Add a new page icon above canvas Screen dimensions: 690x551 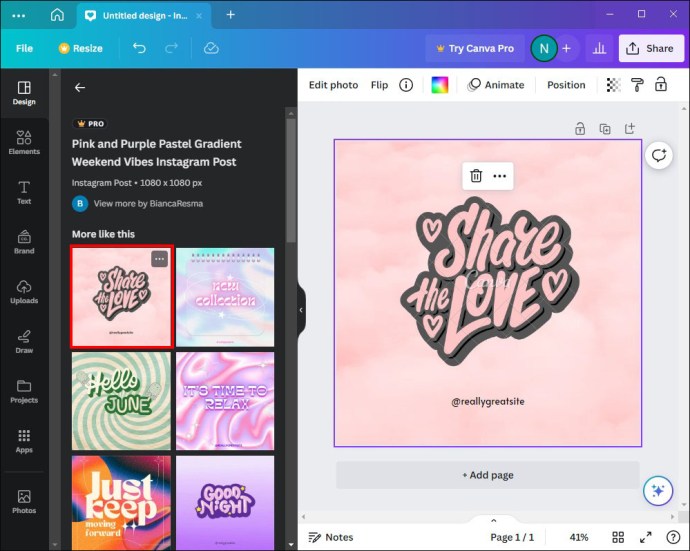point(630,129)
